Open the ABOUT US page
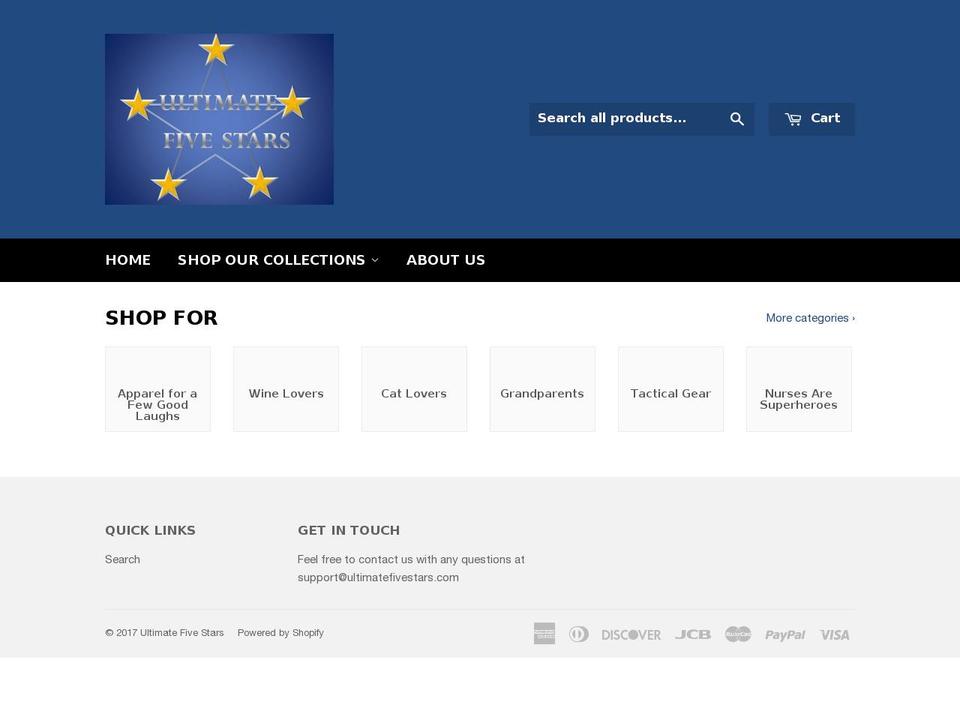The height and width of the screenshot is (720, 960). 445,260
